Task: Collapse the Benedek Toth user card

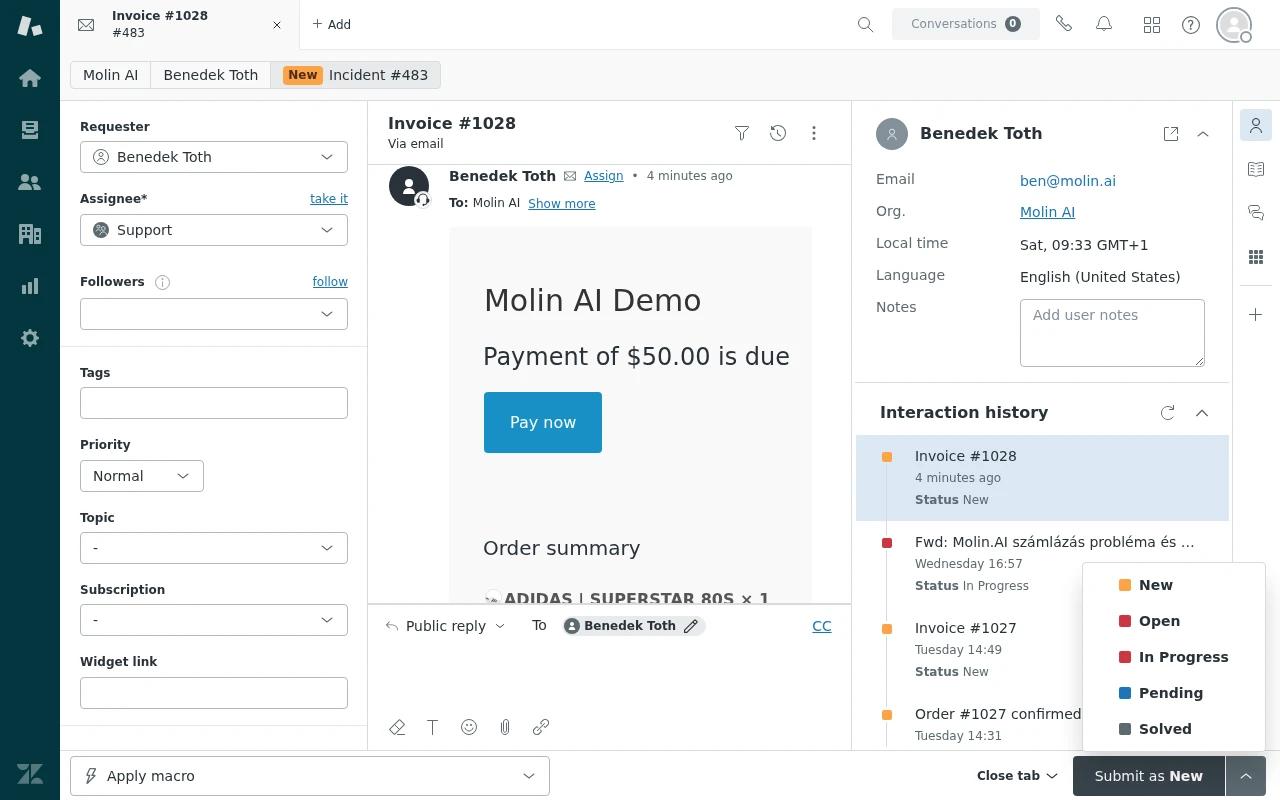Action: pyautogui.click(x=1203, y=134)
